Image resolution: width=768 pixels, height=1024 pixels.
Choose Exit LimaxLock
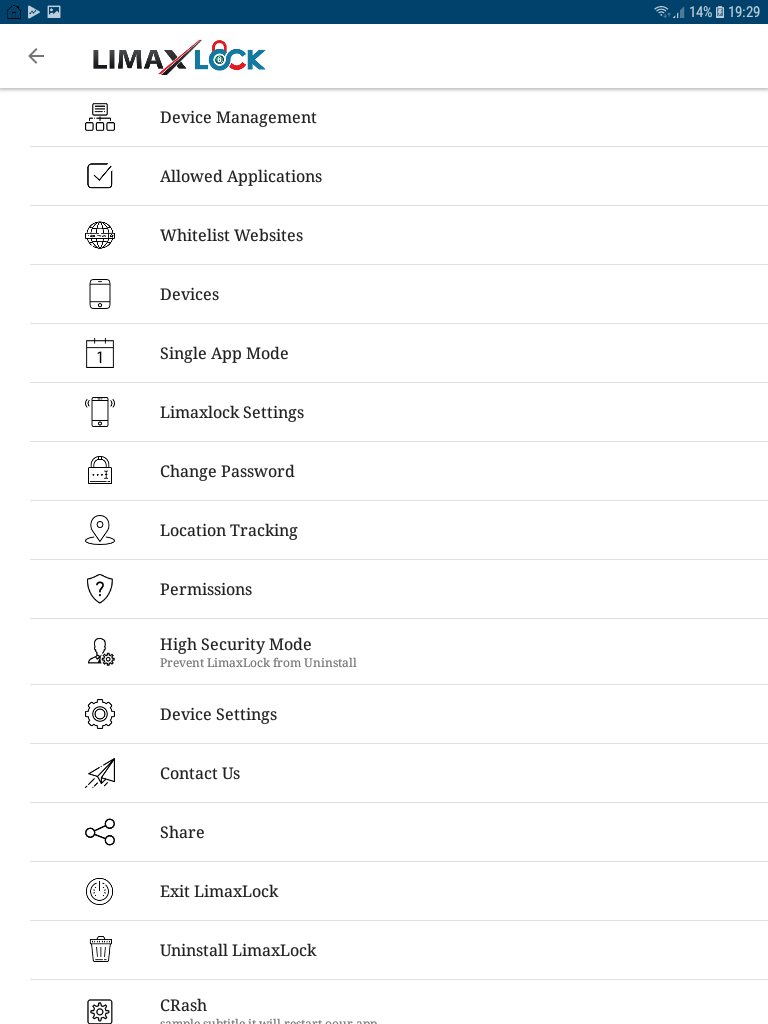399,891
